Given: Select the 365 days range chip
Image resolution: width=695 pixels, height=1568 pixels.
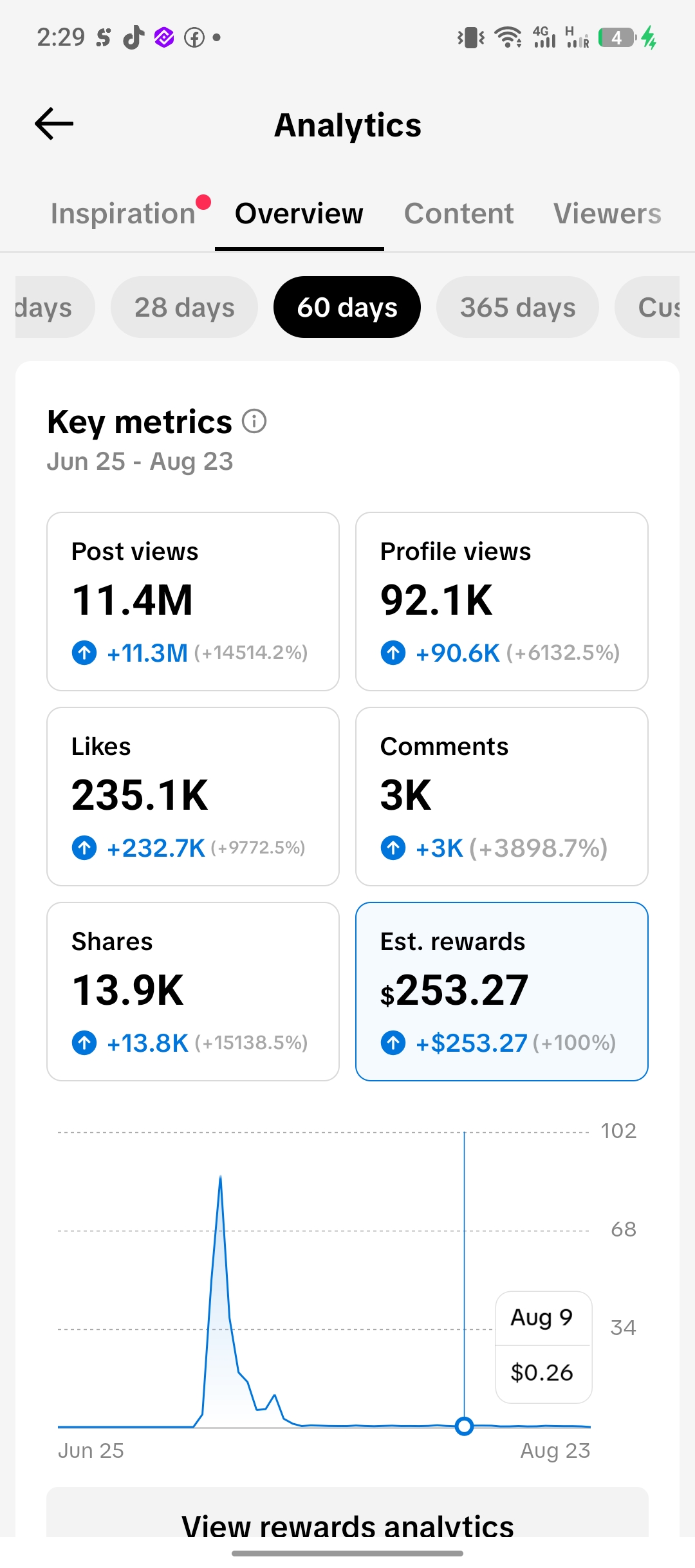Looking at the screenshot, I should click(517, 307).
